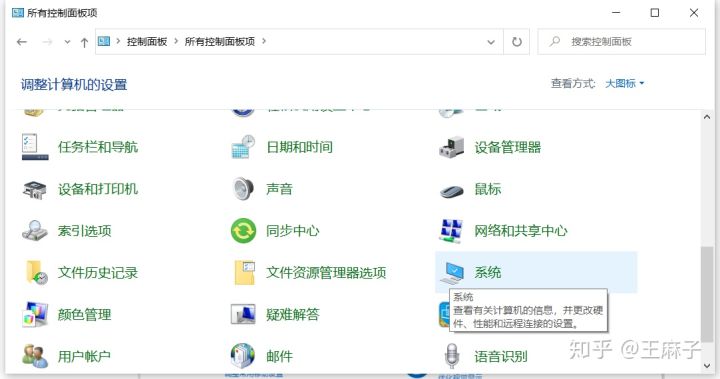Click the 同步中心 label
The width and height of the screenshot is (720, 379).
pos(292,231)
